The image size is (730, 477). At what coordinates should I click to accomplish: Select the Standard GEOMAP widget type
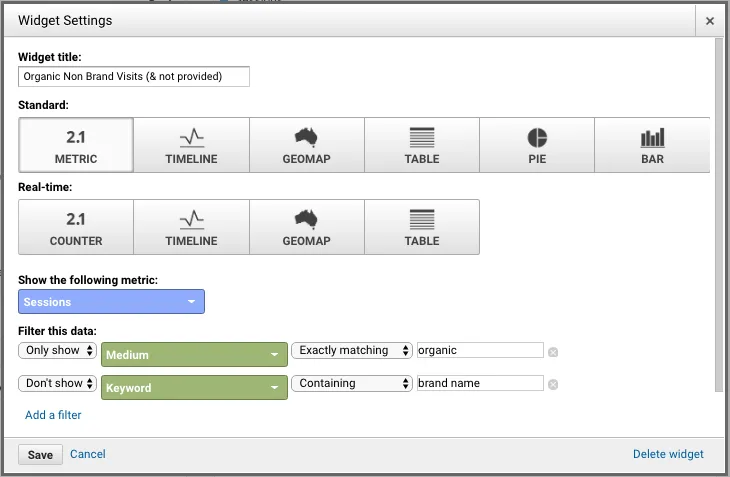point(306,145)
